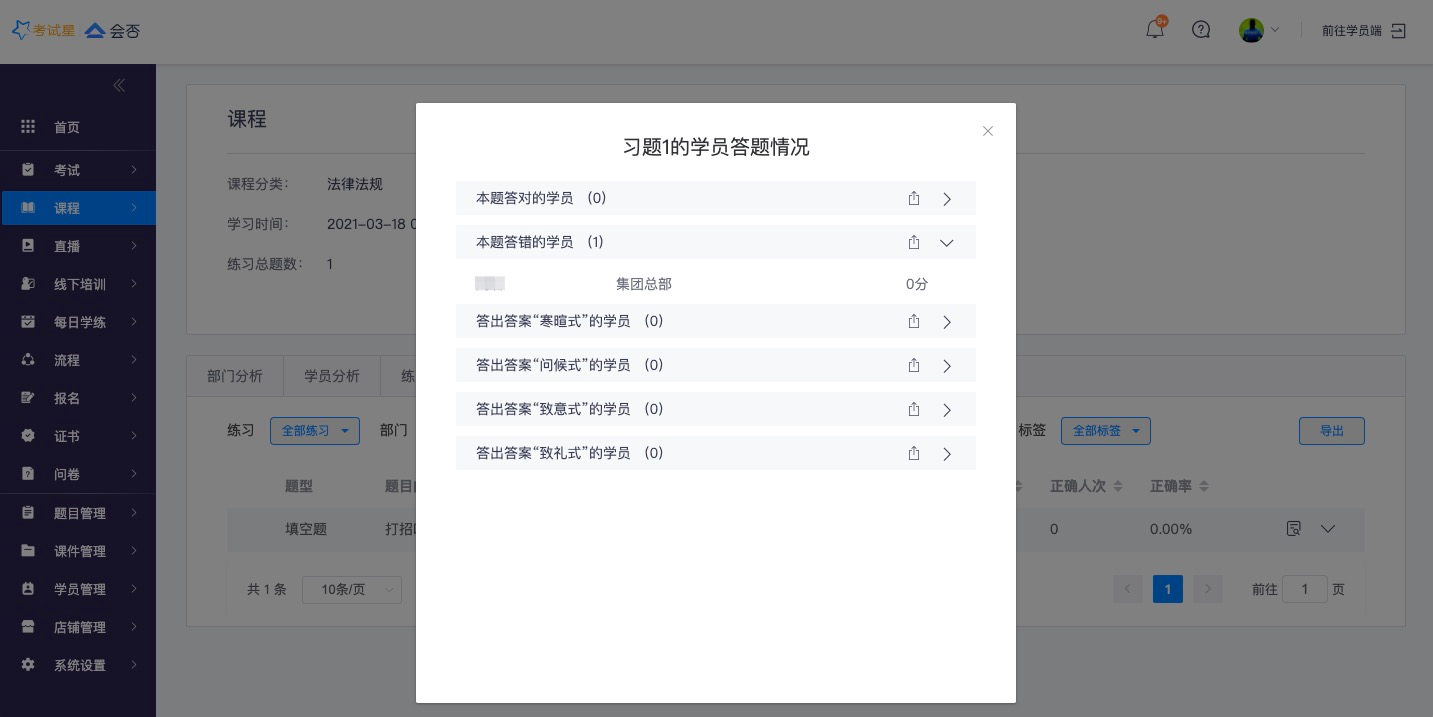Screen dimensions: 1433x717
Task: Expand the 致意式 answer students section
Action: (x=947, y=410)
